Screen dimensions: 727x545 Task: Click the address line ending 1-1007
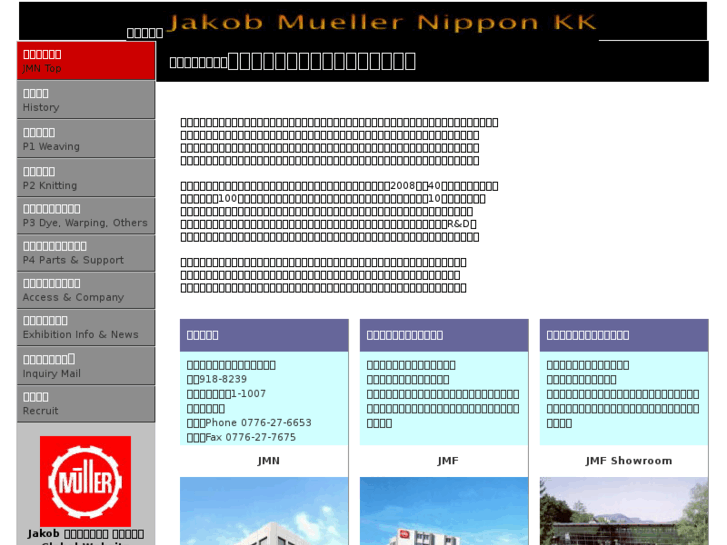click(x=226, y=393)
